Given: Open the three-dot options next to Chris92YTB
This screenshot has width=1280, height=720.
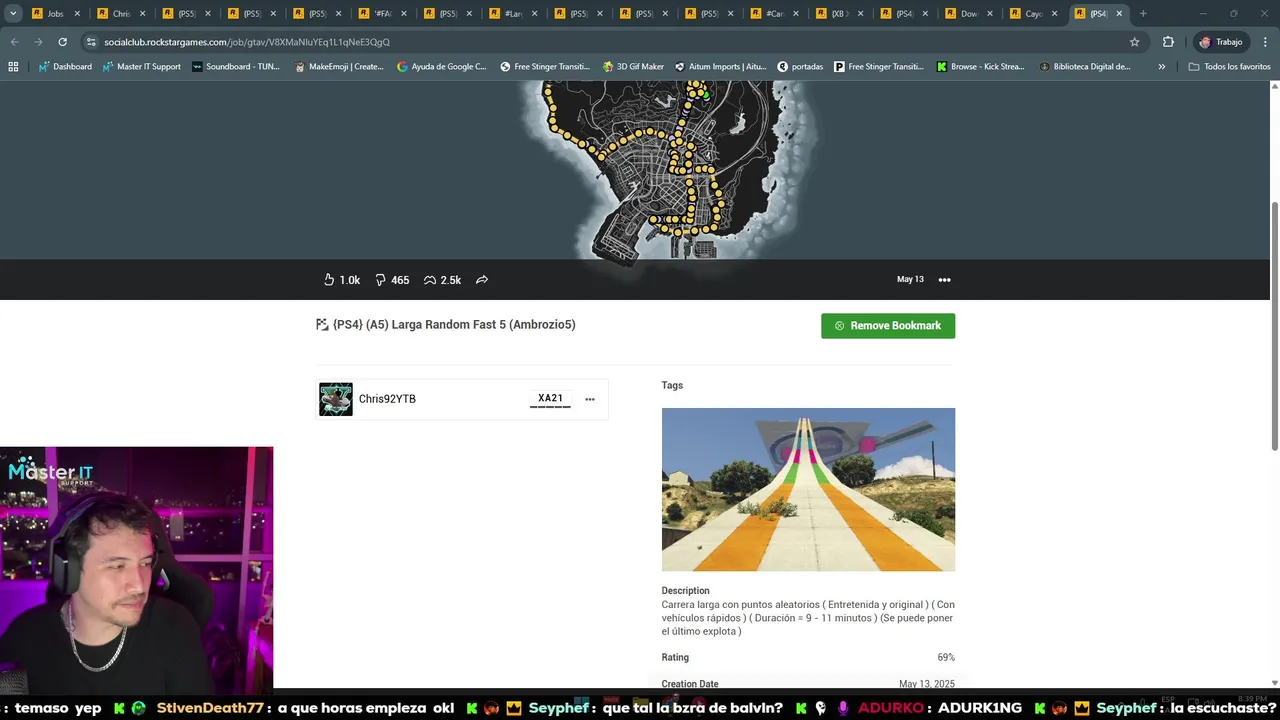Looking at the screenshot, I should [590, 399].
